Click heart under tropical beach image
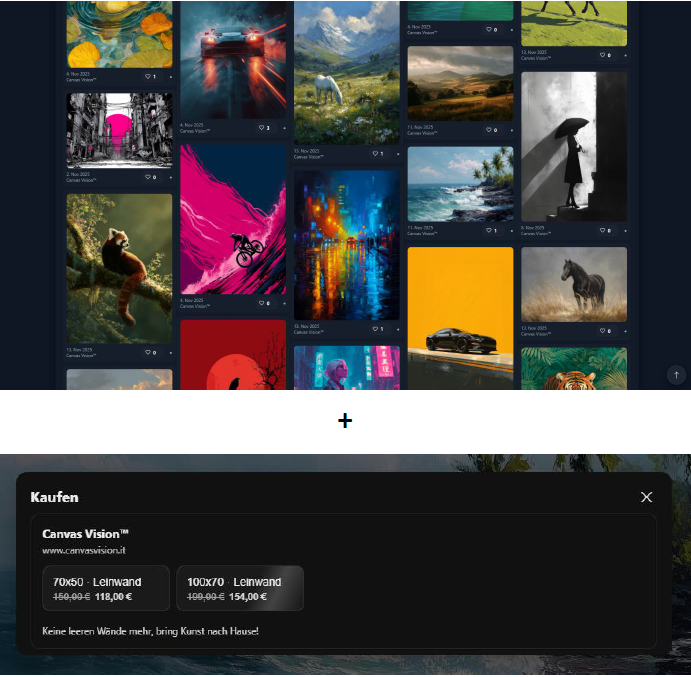The width and height of the screenshot is (691, 677). [x=489, y=231]
